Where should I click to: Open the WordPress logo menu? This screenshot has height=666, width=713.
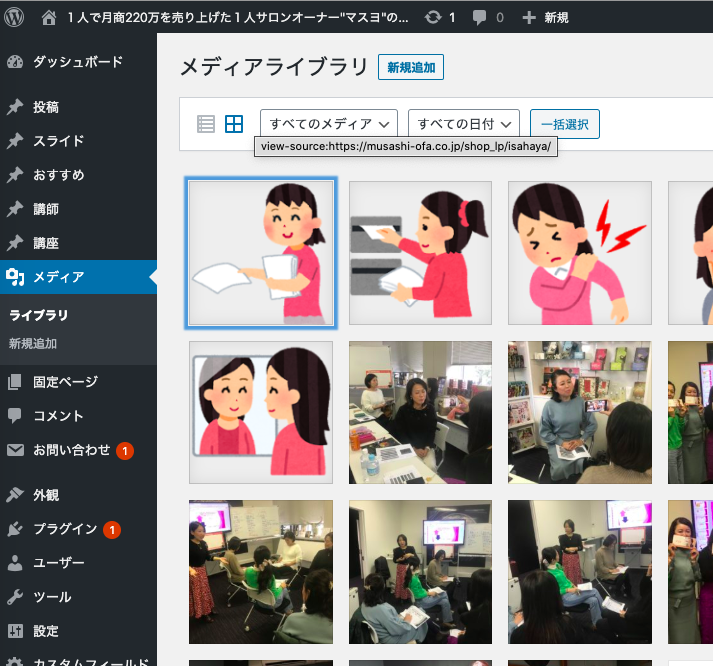[14, 18]
